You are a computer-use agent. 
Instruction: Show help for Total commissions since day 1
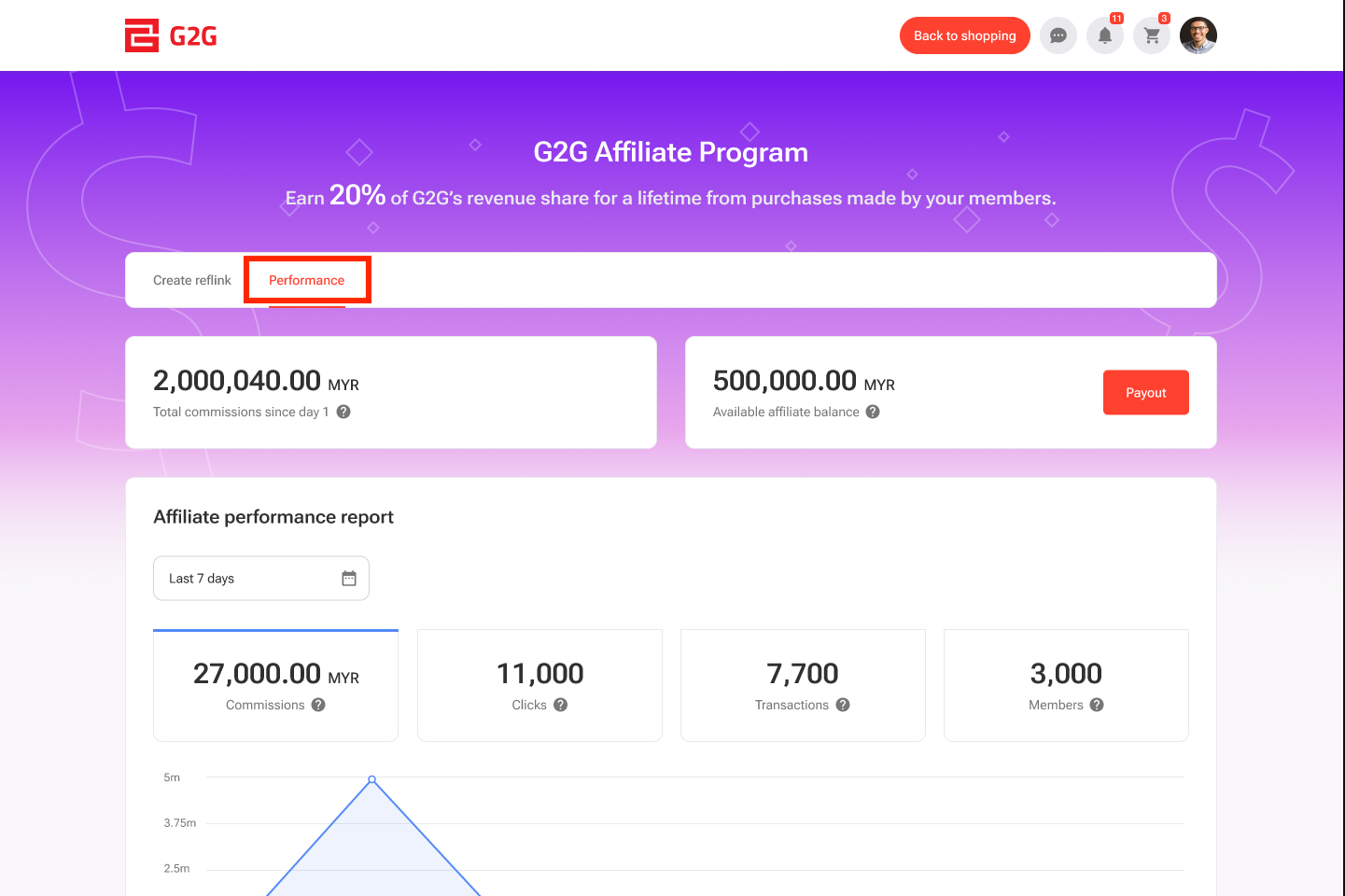[x=343, y=412]
